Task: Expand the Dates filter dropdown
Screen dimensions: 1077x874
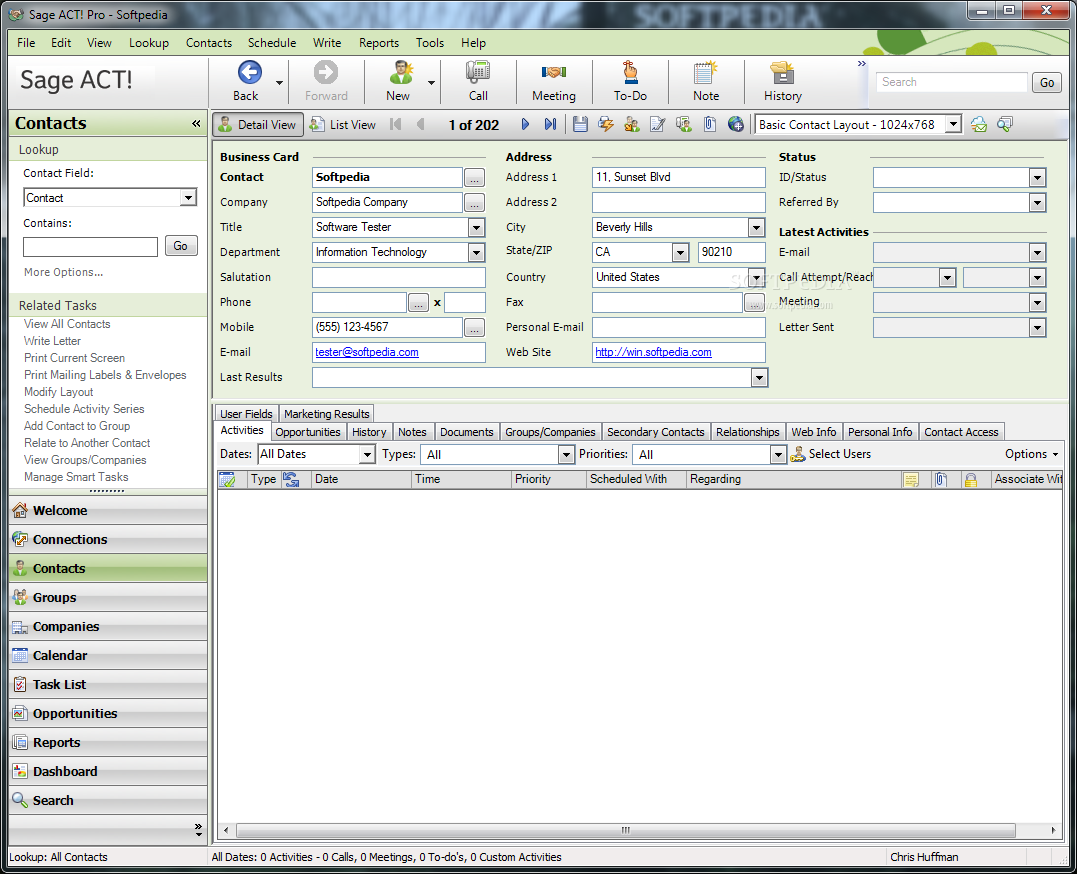Action: coord(367,454)
